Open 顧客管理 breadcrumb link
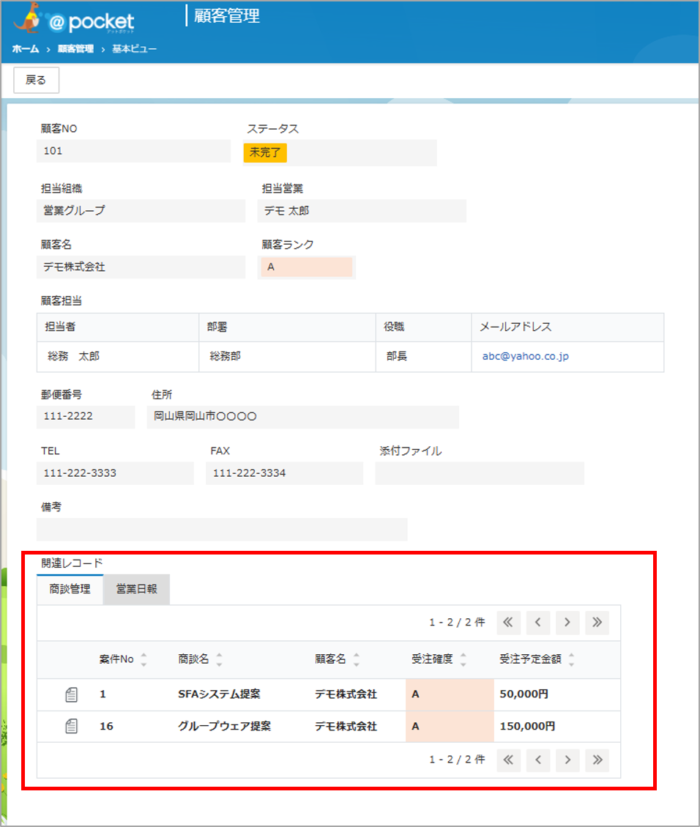 click(75, 49)
